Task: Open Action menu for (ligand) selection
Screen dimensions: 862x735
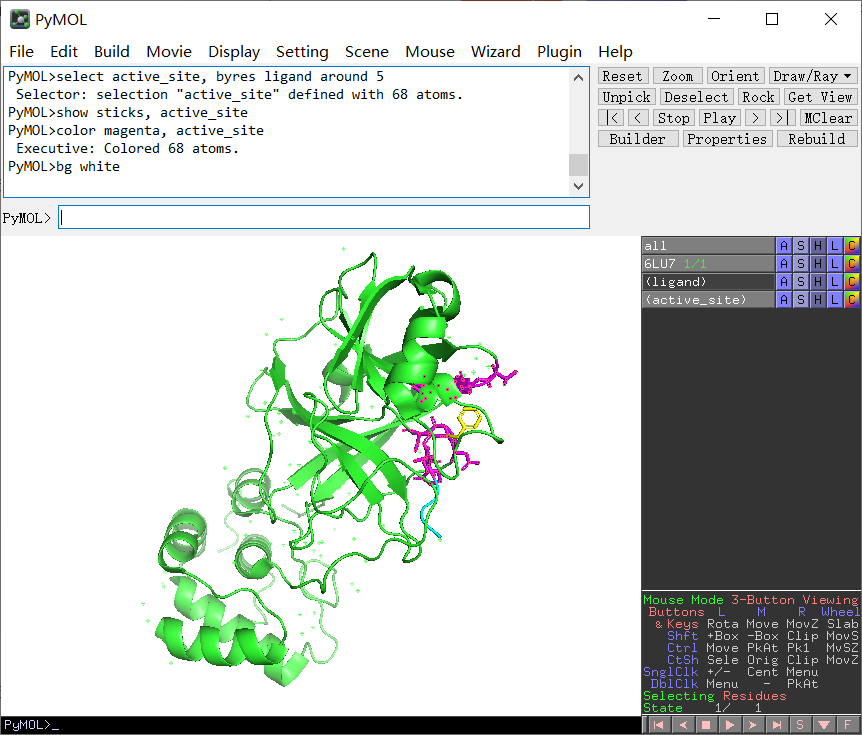Action: (x=784, y=282)
